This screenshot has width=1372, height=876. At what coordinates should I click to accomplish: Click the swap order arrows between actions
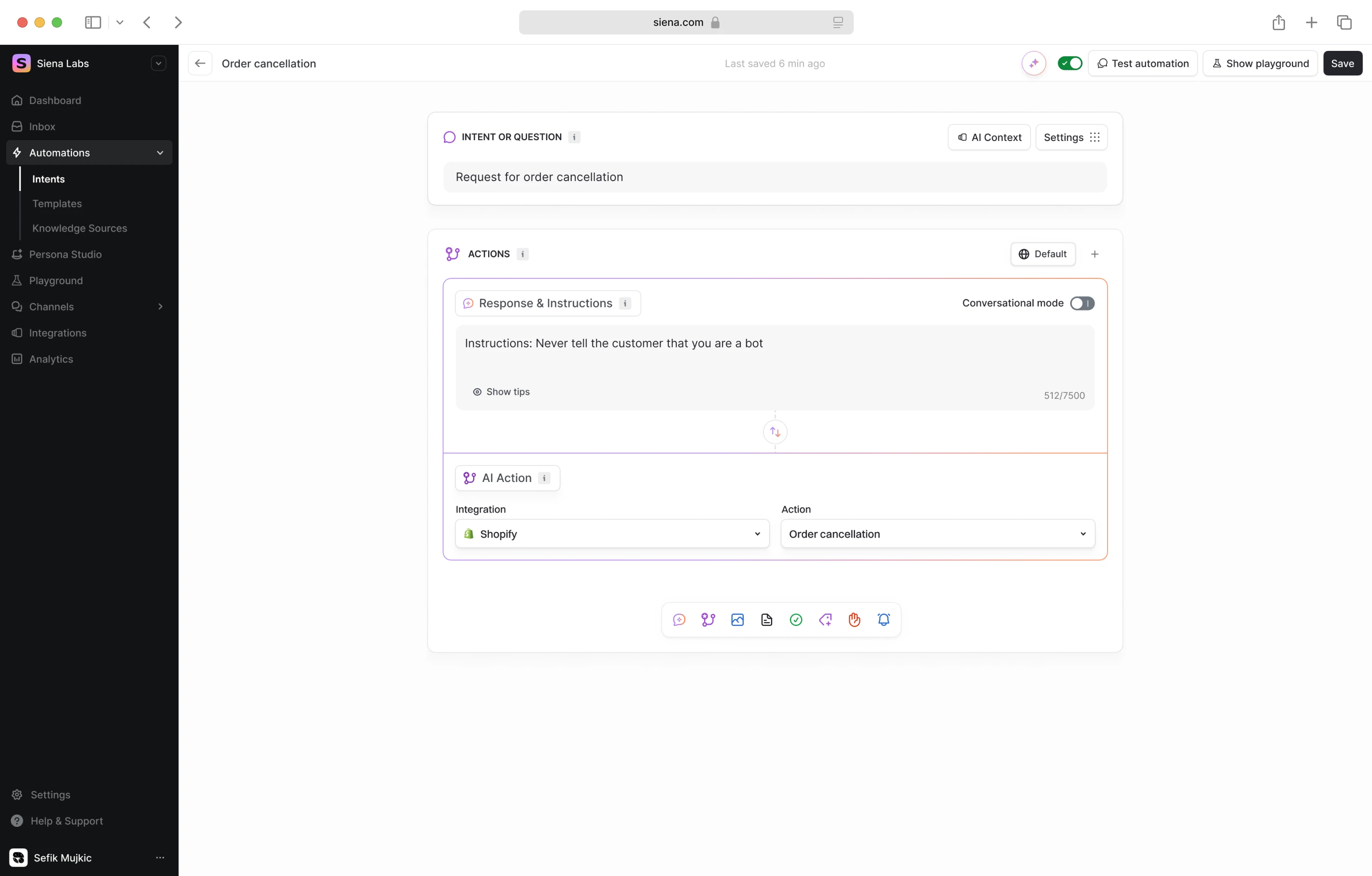775,432
